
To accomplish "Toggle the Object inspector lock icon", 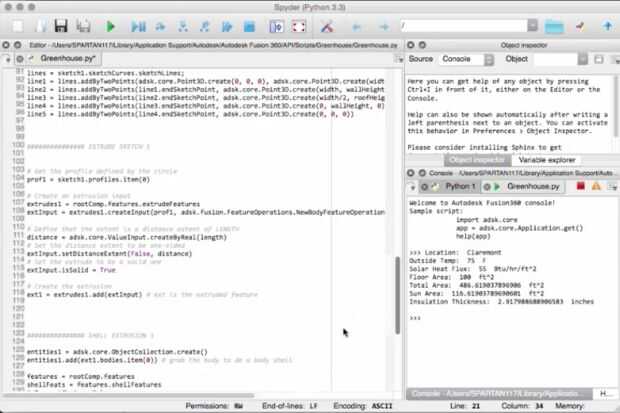I will [599, 59].
